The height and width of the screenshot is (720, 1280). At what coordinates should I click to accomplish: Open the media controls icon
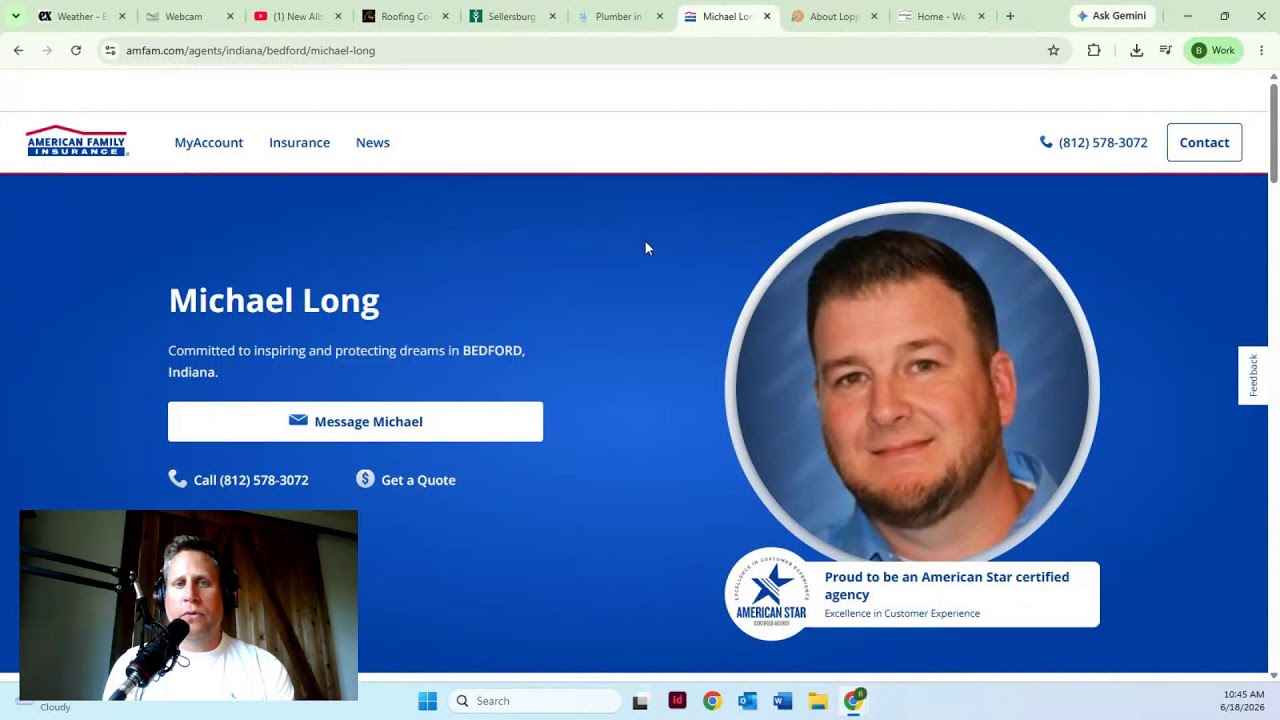pos(1165,50)
